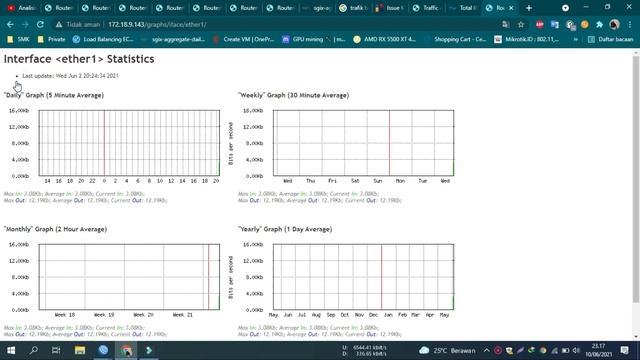Screen dimensions: 640x360
Task: Expand the system tray hidden icons chevron
Action: click(486, 350)
